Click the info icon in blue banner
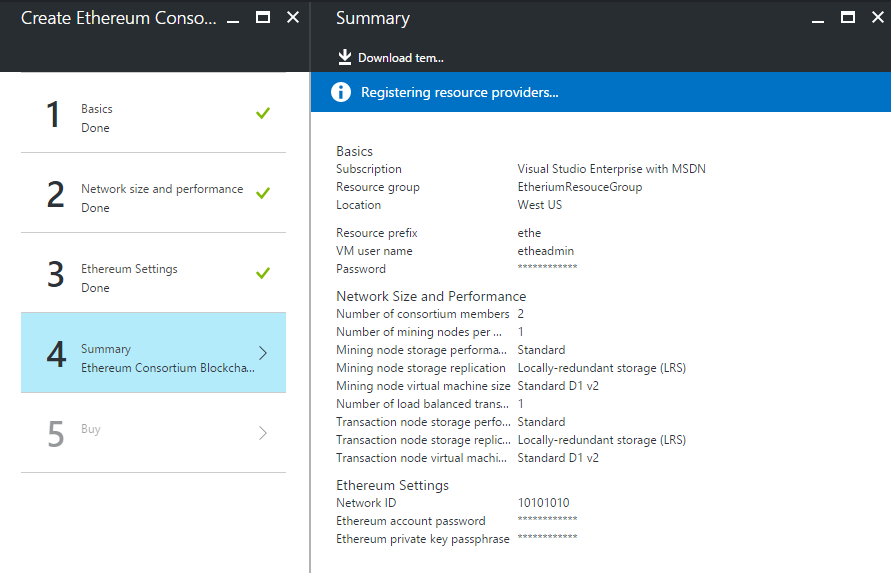Viewport: 892px width, 574px height. pos(341,92)
